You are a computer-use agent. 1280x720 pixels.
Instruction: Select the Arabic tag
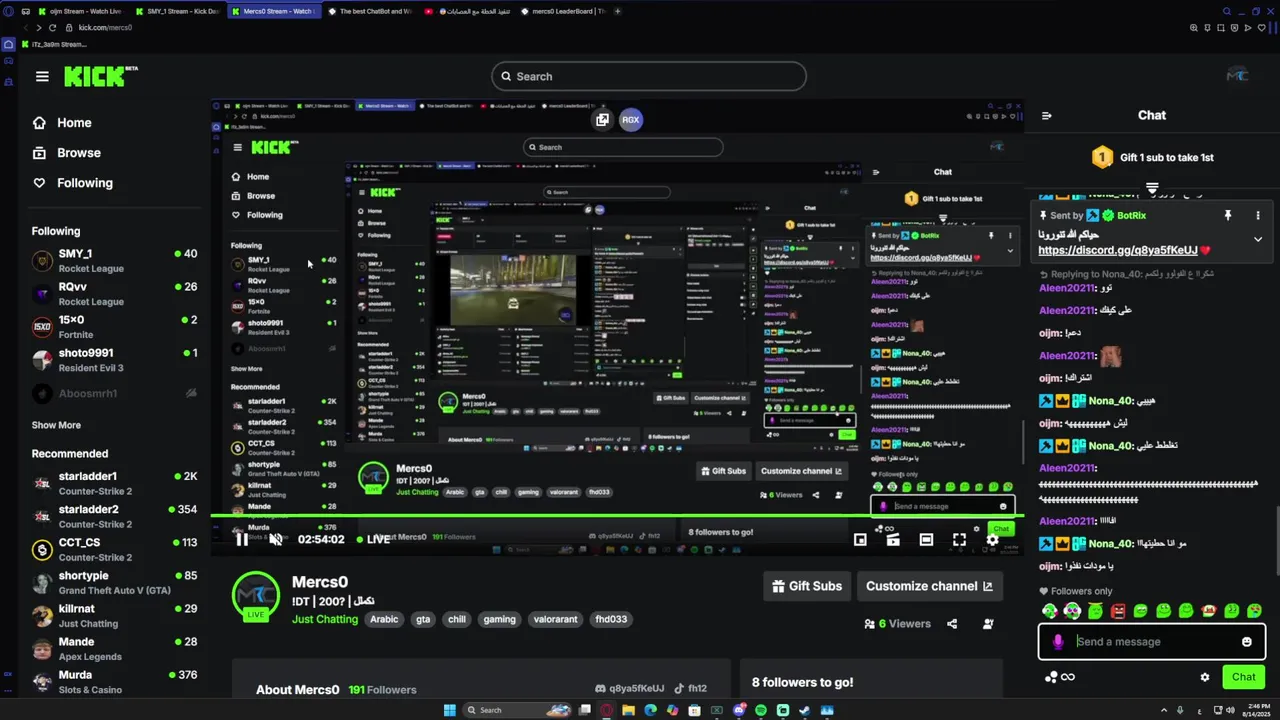click(384, 619)
